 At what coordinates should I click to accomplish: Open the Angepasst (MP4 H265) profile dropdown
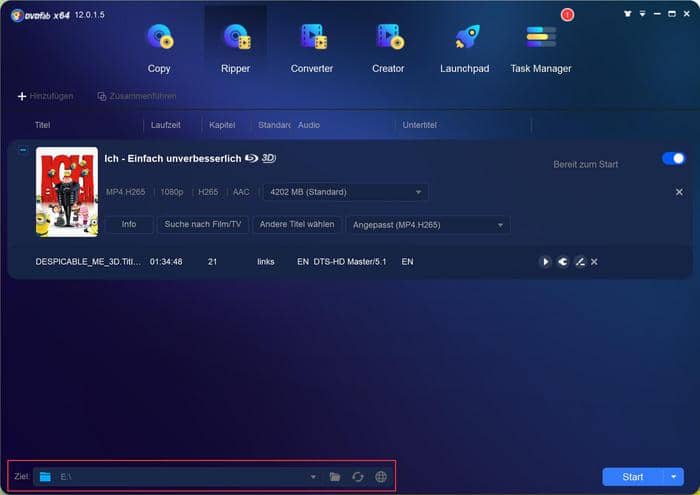pyautogui.click(x=428, y=225)
